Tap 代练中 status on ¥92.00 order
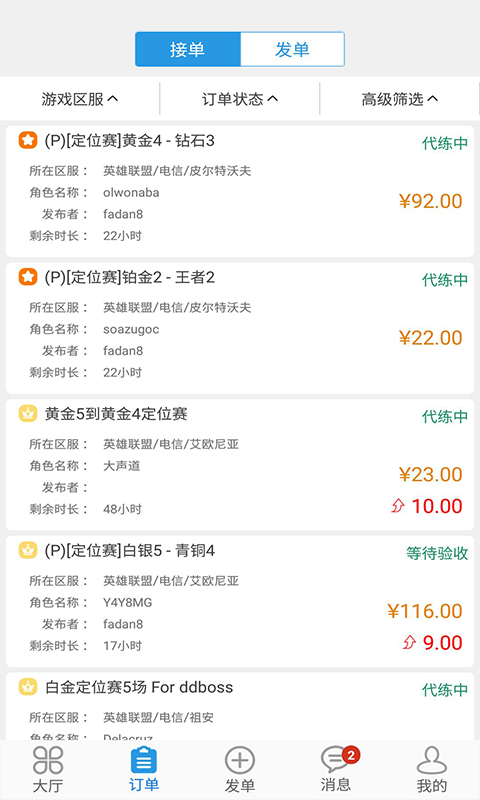 pos(445,143)
